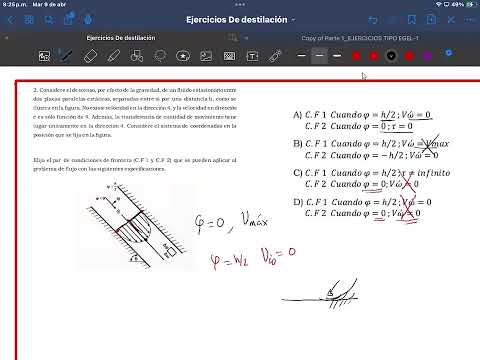Tap answer option C) text line

[x=372, y=178]
